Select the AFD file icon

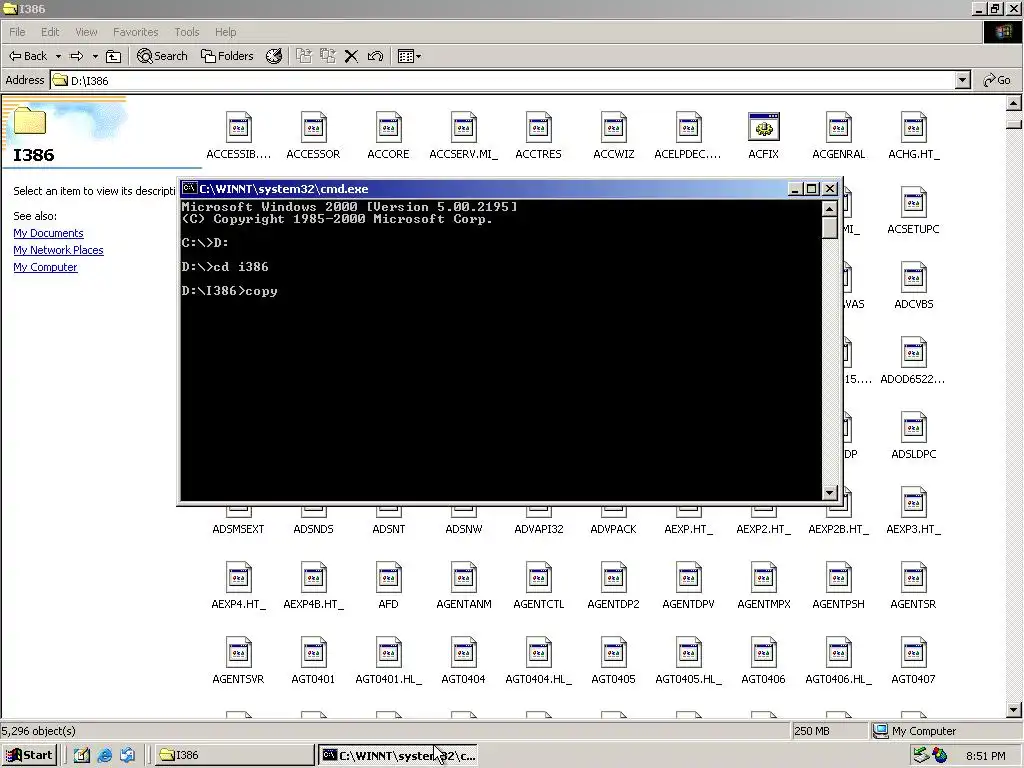[x=389, y=577]
